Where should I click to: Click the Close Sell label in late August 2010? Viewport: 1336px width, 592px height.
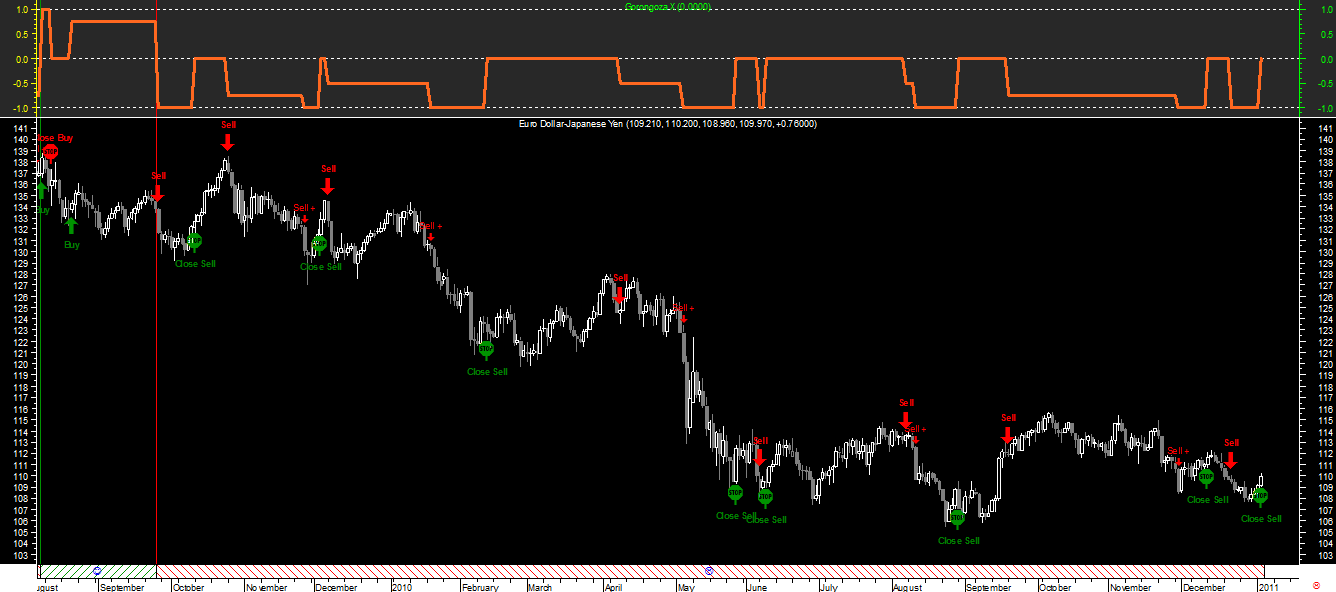958,541
